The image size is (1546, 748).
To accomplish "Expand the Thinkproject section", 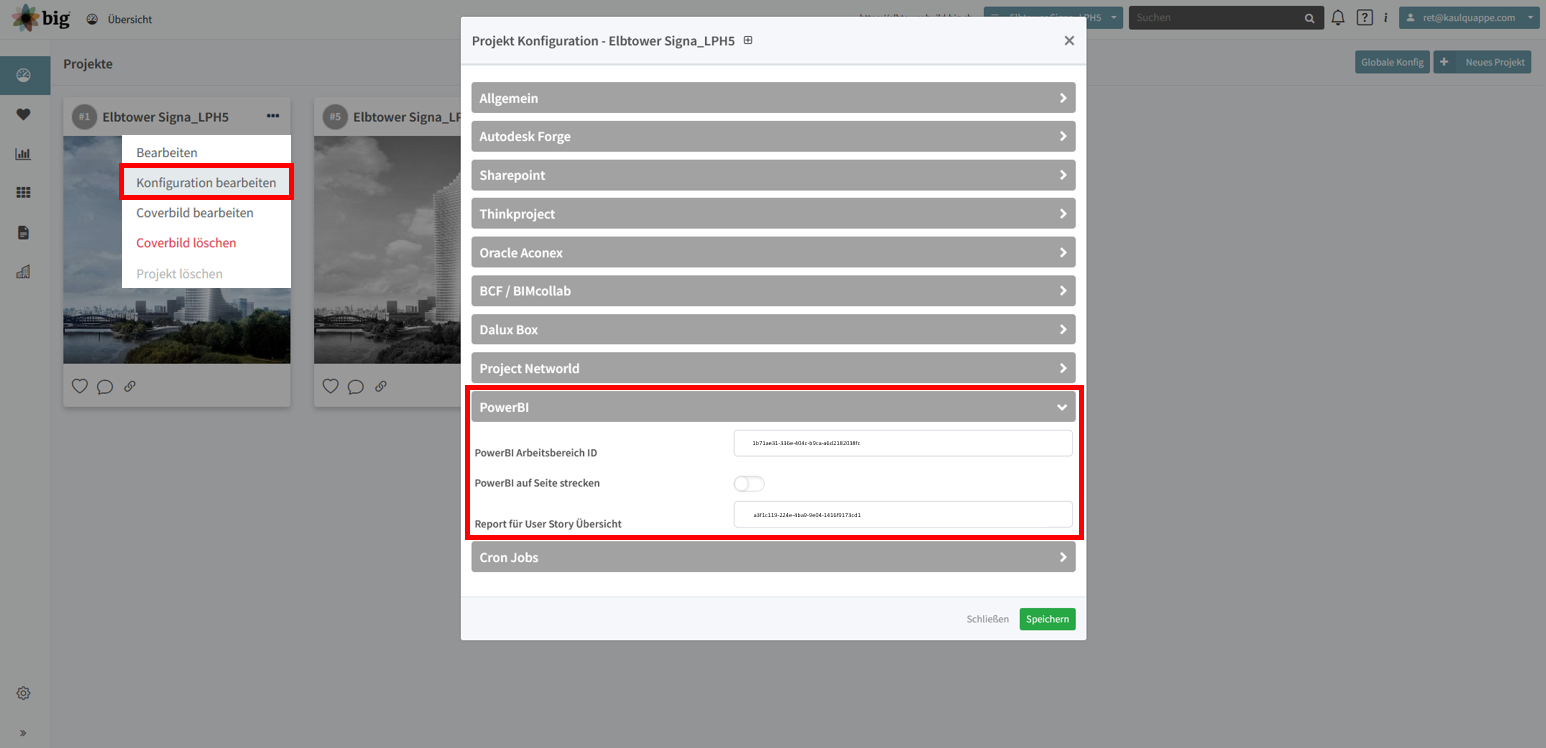I will [x=773, y=214].
